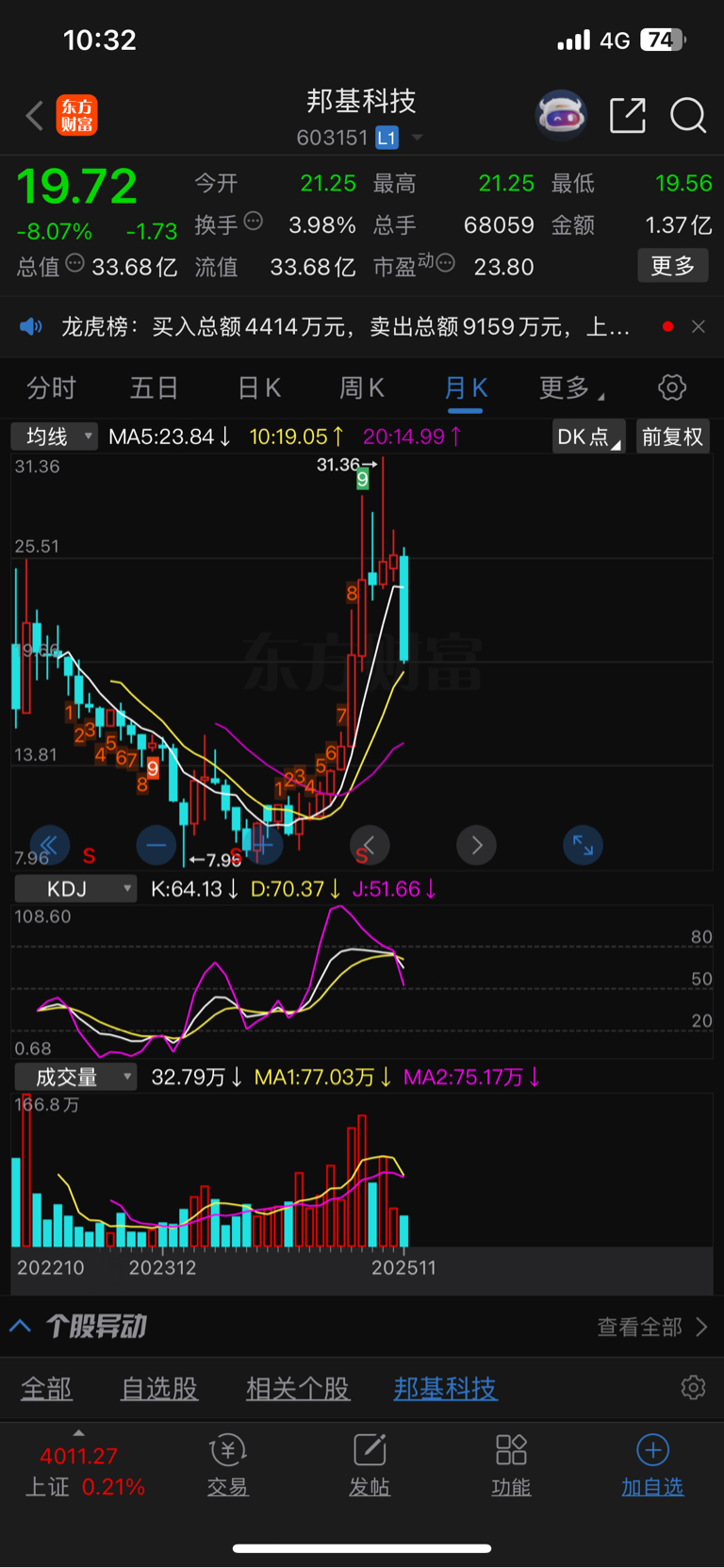Tap the speaker announcement icon
Screen dimensions: 724x1568
[x=31, y=326]
